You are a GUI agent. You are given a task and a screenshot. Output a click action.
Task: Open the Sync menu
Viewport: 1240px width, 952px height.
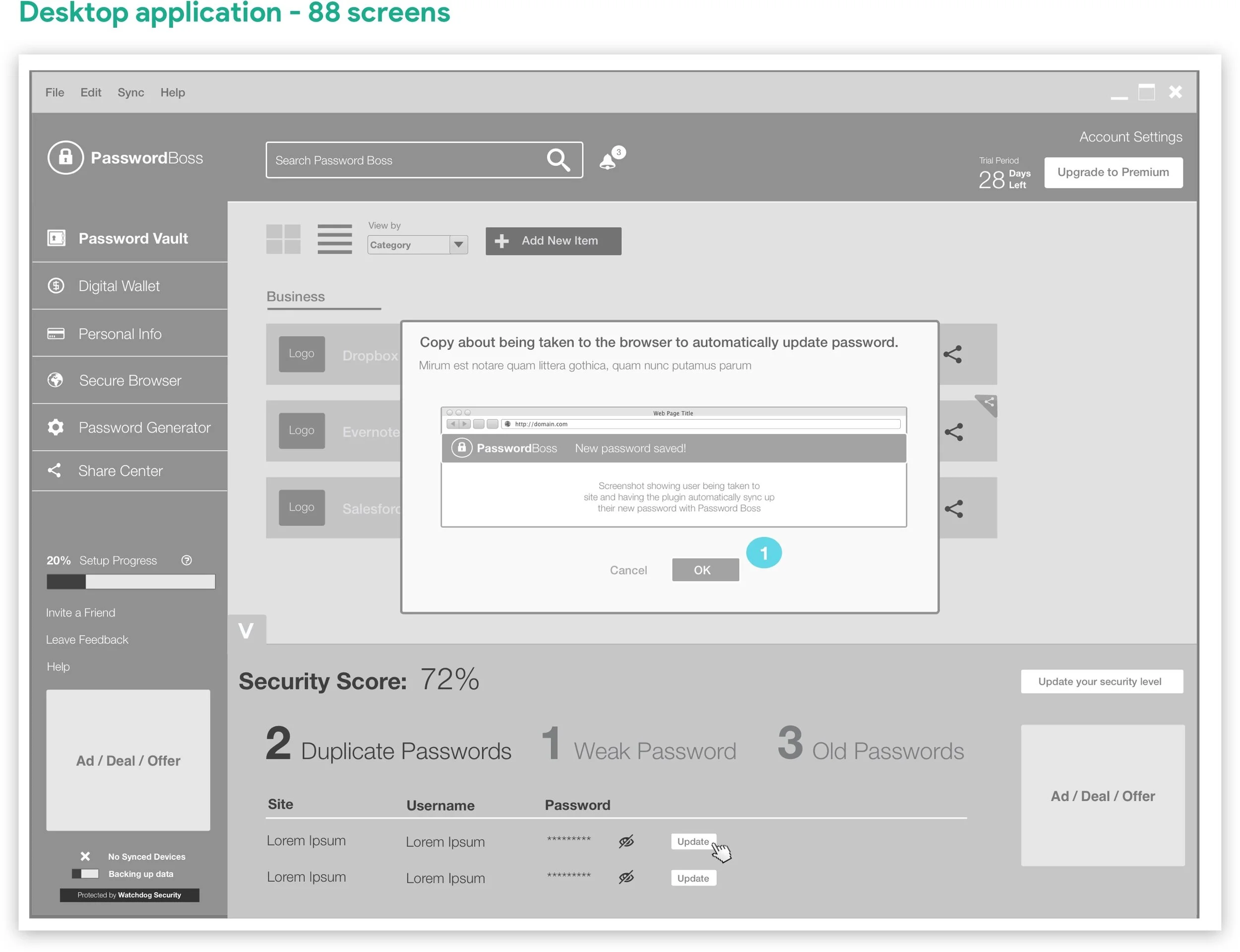pos(131,92)
